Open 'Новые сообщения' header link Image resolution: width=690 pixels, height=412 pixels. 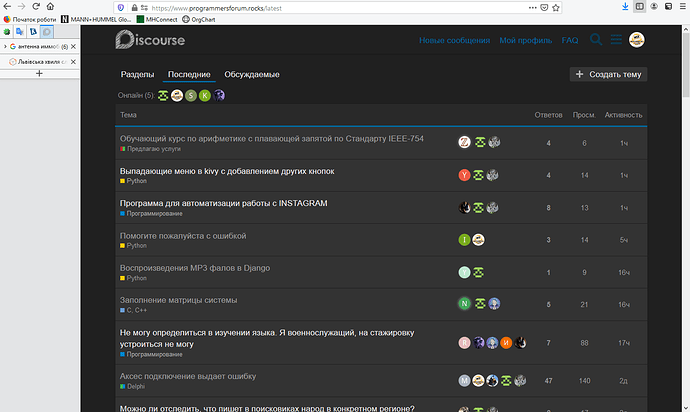tap(454, 40)
